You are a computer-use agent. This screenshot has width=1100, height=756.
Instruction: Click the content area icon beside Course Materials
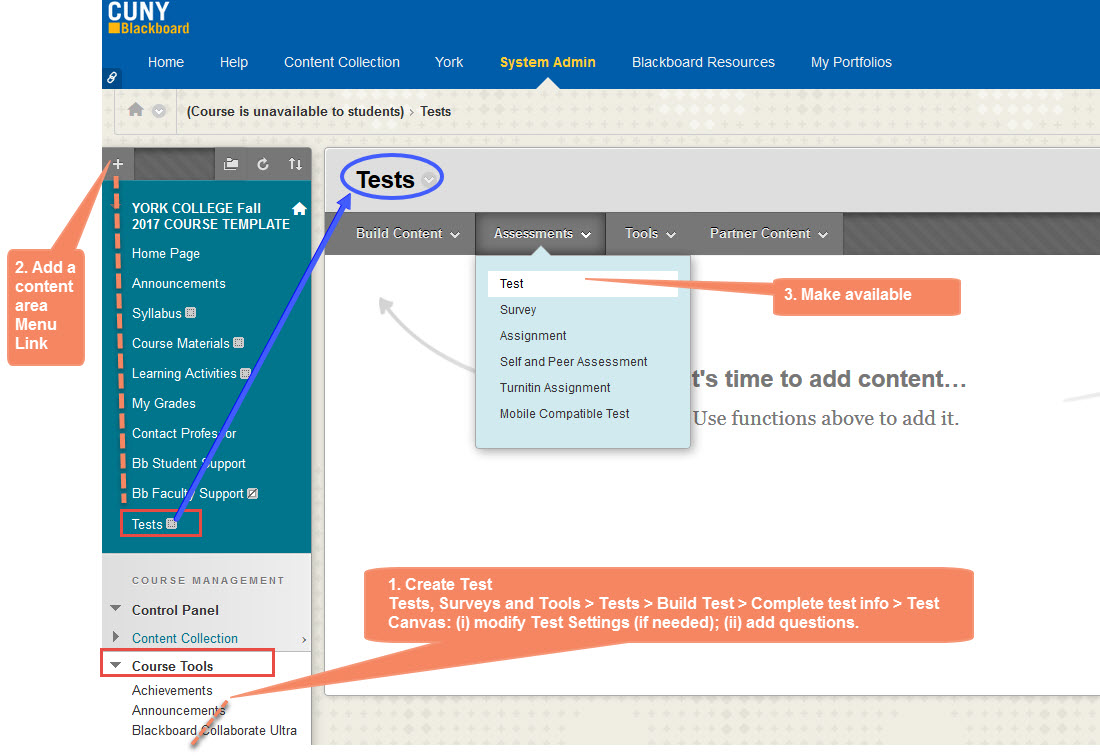coord(236,343)
